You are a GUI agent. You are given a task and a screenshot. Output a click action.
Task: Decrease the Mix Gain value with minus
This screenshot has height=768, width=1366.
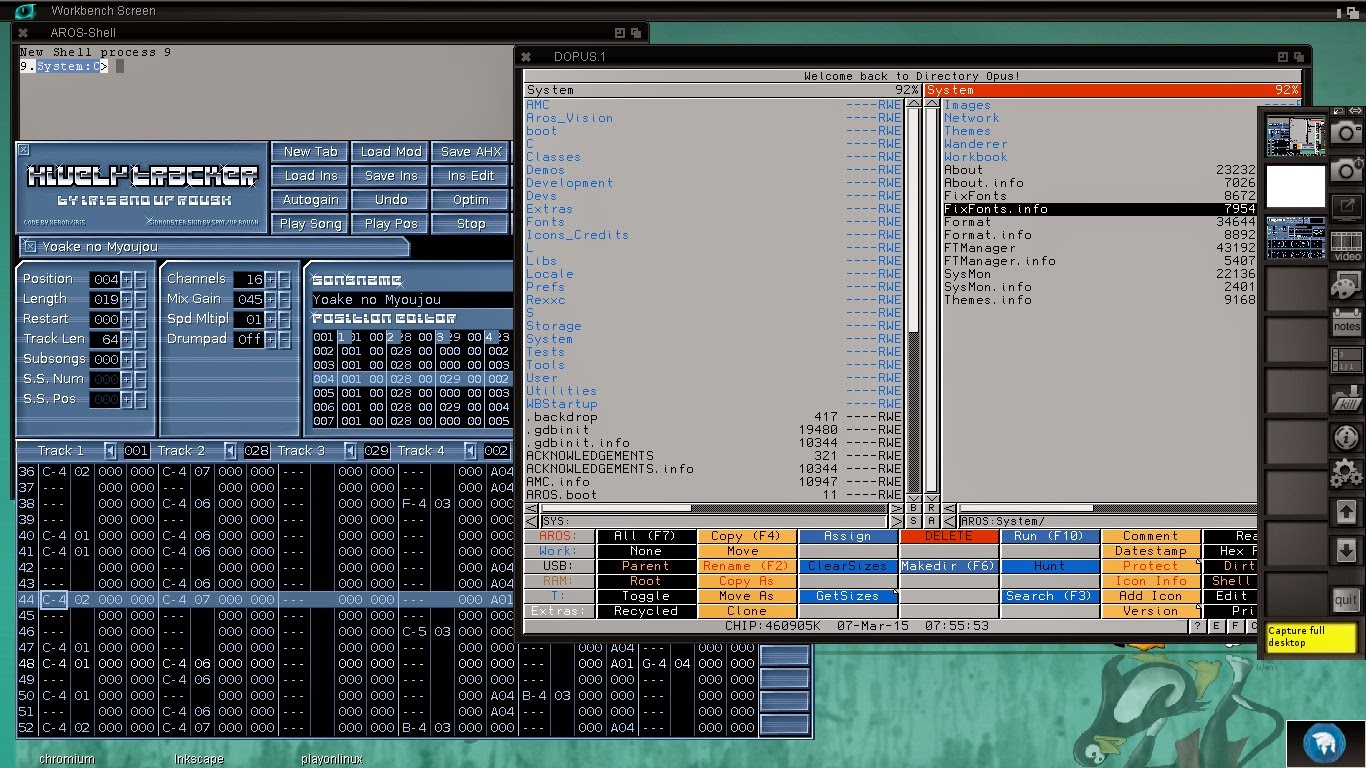285,299
